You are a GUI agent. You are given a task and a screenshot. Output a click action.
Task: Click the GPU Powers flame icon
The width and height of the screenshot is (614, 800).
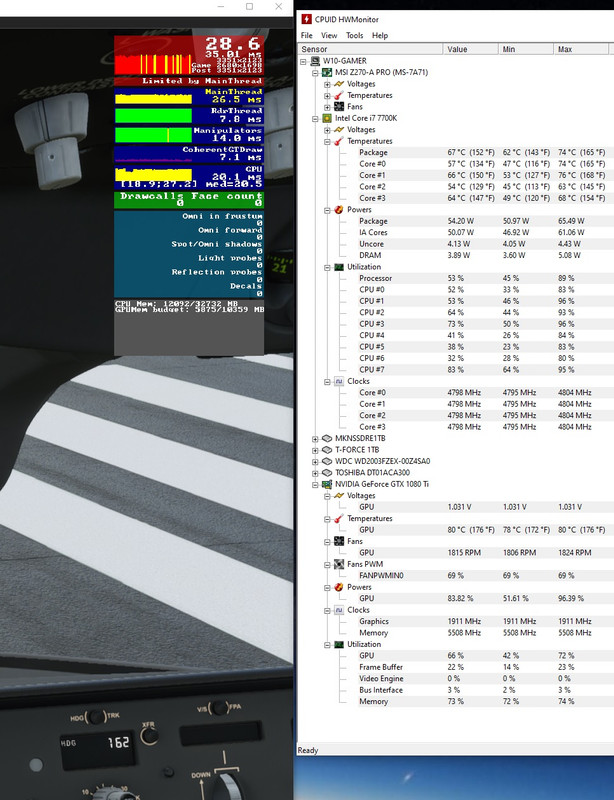tap(339, 587)
